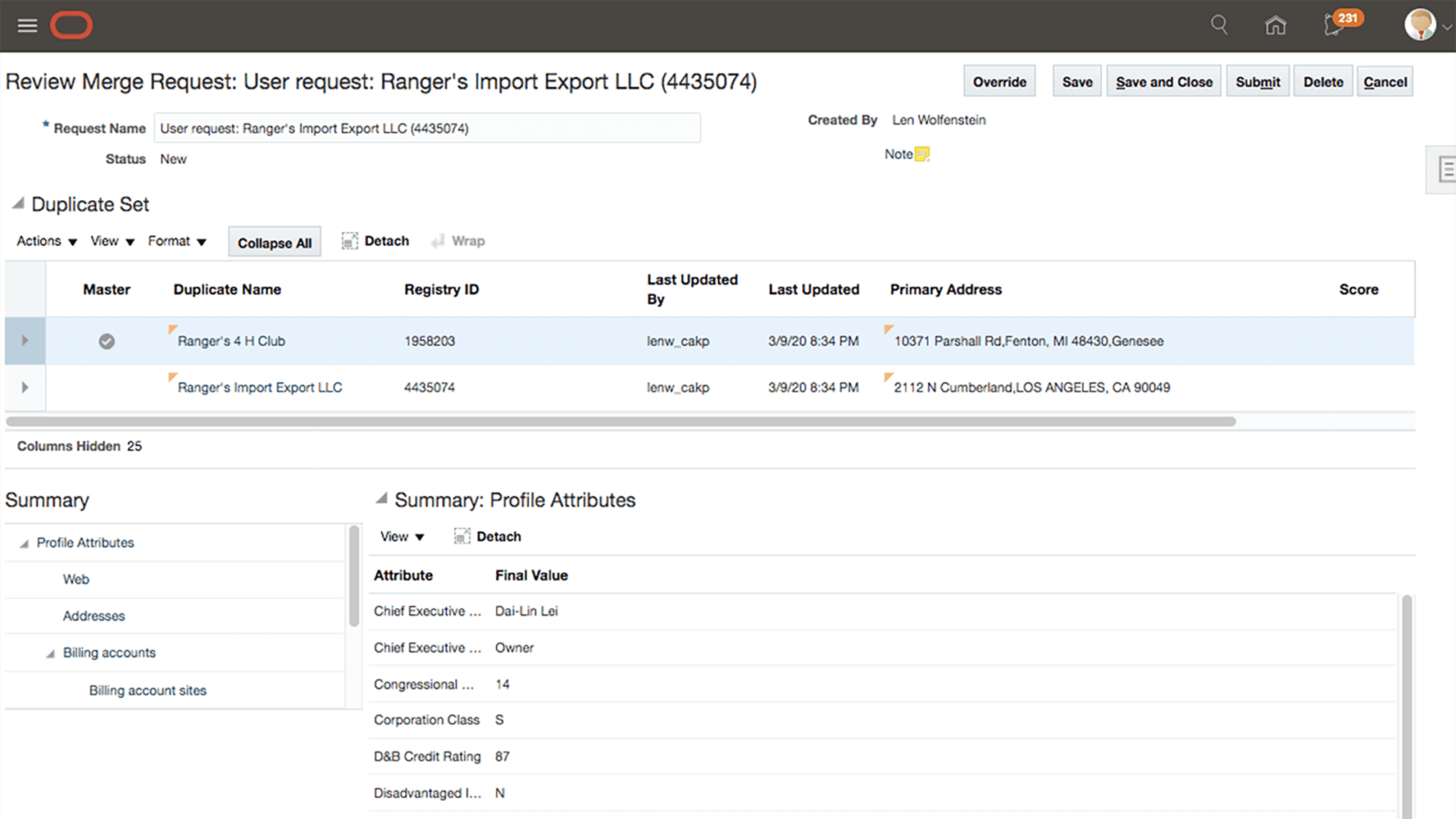This screenshot has height=819, width=1456.
Task: Select Addresses in Summary tree
Action: tap(94, 616)
